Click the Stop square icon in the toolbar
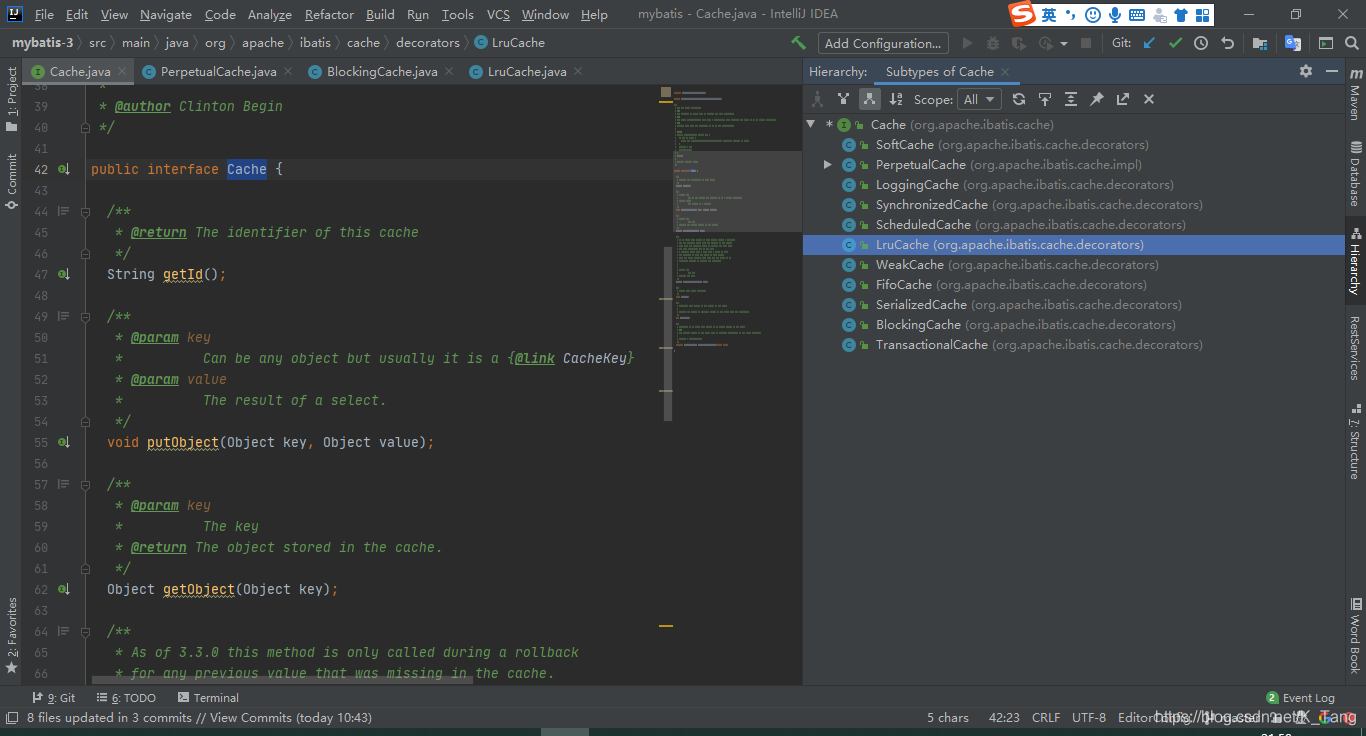The height and width of the screenshot is (736, 1366). coord(1086,43)
